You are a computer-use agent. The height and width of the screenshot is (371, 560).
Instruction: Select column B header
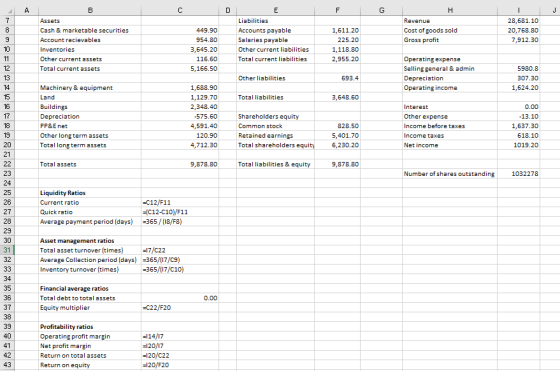(x=90, y=10)
